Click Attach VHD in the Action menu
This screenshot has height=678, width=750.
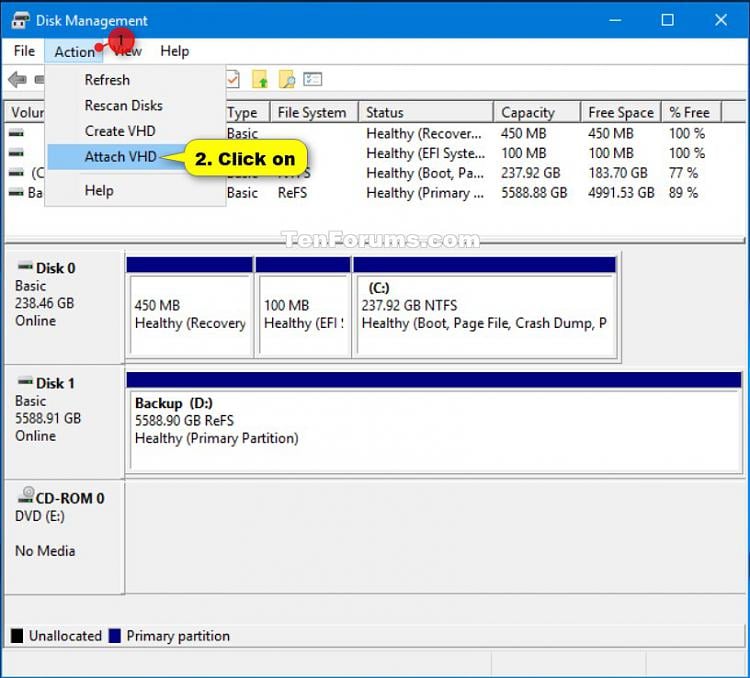(x=121, y=156)
